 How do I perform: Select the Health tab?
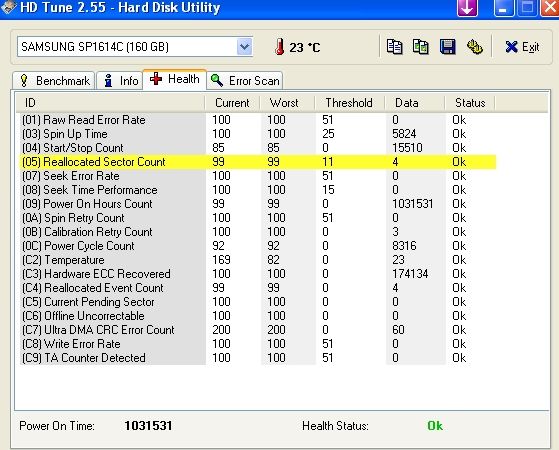coord(175,79)
